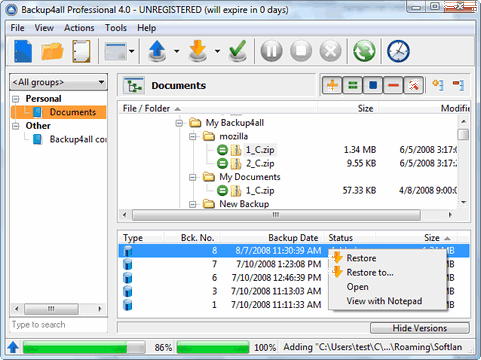The height and width of the screenshot is (360, 481).
Task: Sort versions by Bck. No. header
Action: (x=191, y=238)
